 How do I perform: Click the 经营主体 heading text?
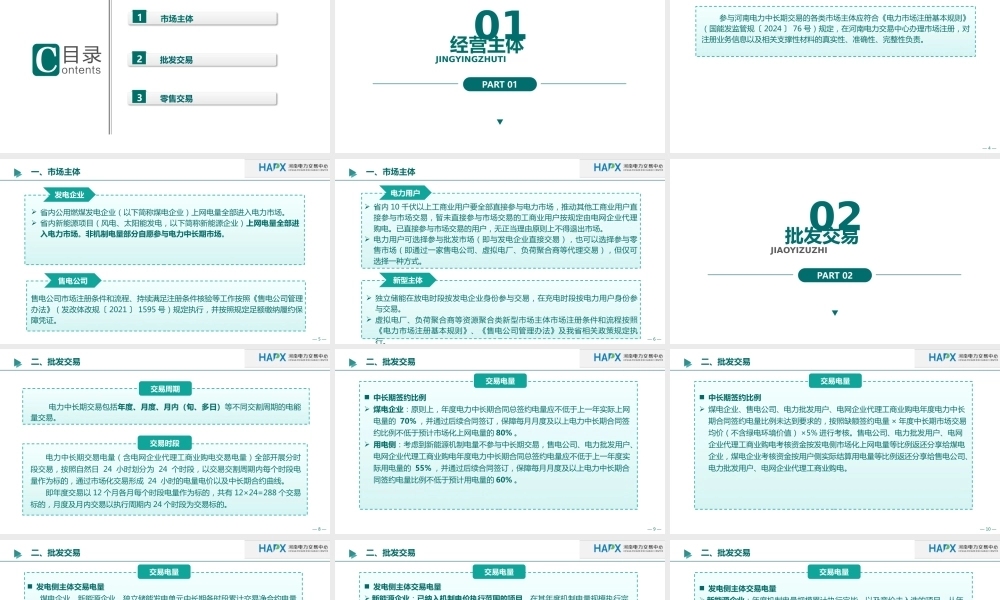(487, 45)
